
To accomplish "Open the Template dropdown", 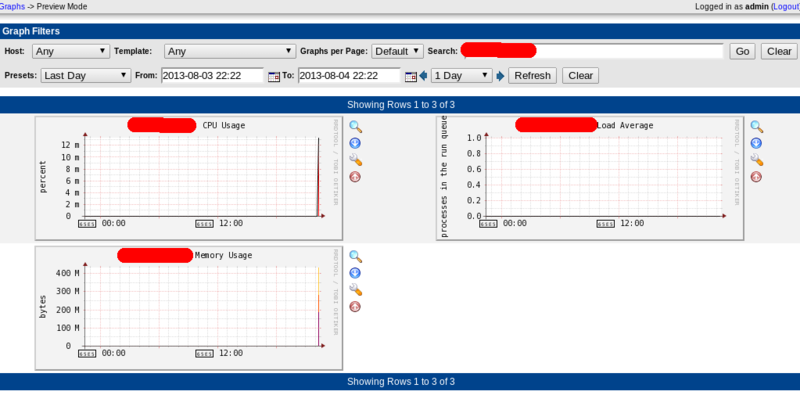I will (230, 51).
